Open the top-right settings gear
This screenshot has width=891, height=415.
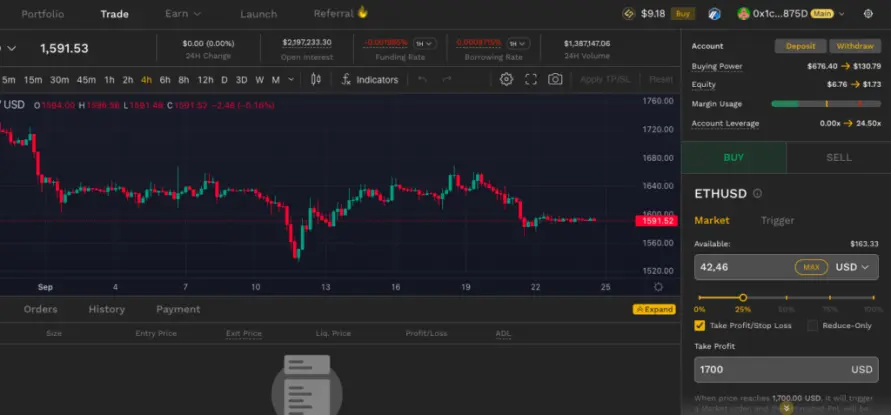tap(868, 14)
